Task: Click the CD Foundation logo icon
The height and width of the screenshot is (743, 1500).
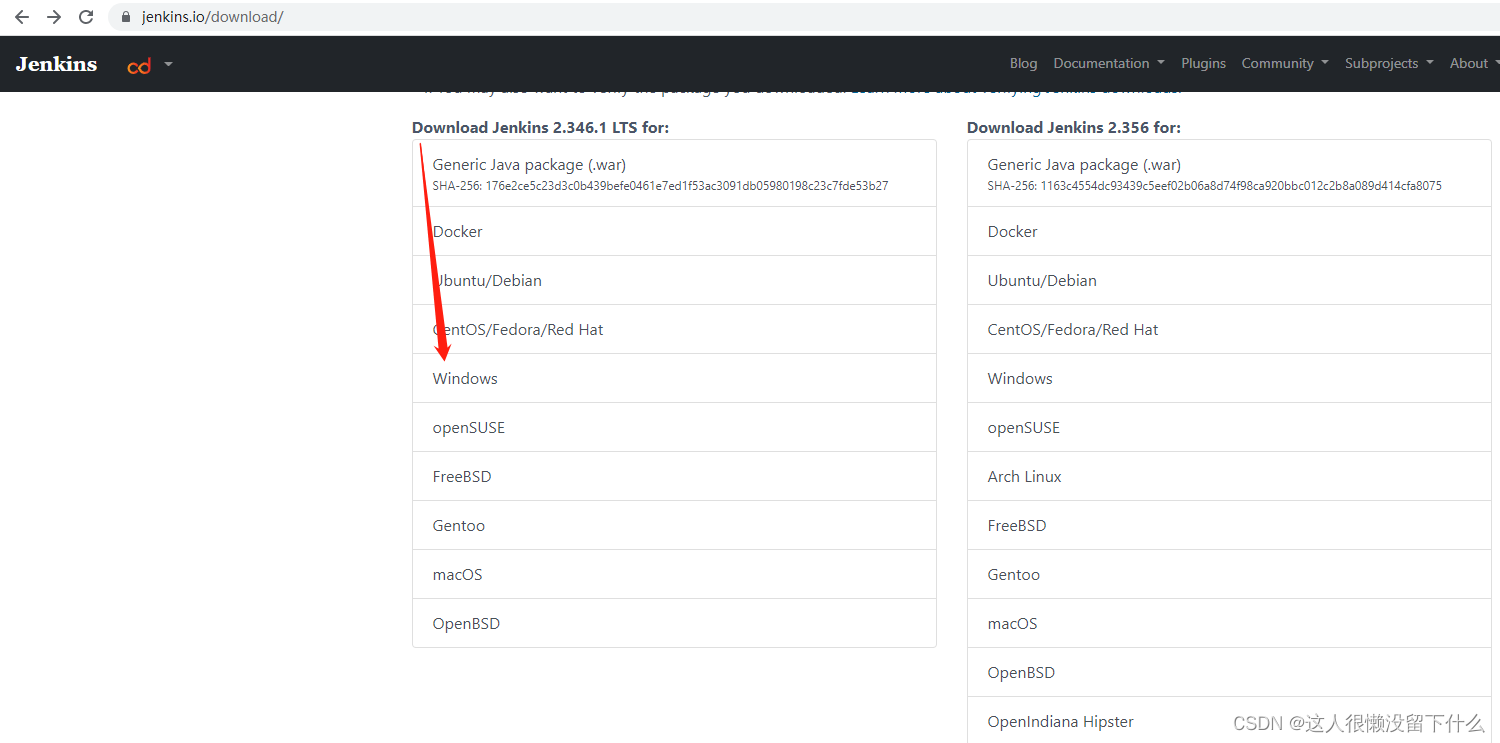Action: tap(139, 65)
